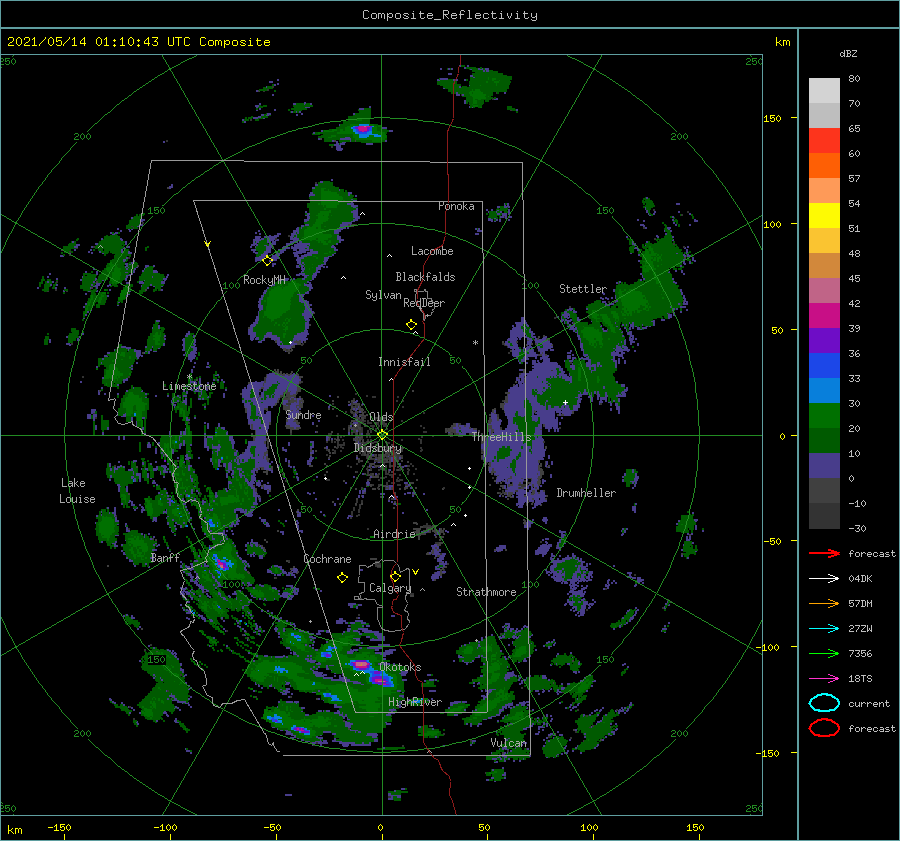Click the 'Innisfail' map label
This screenshot has height=841, width=900.
coord(404,362)
